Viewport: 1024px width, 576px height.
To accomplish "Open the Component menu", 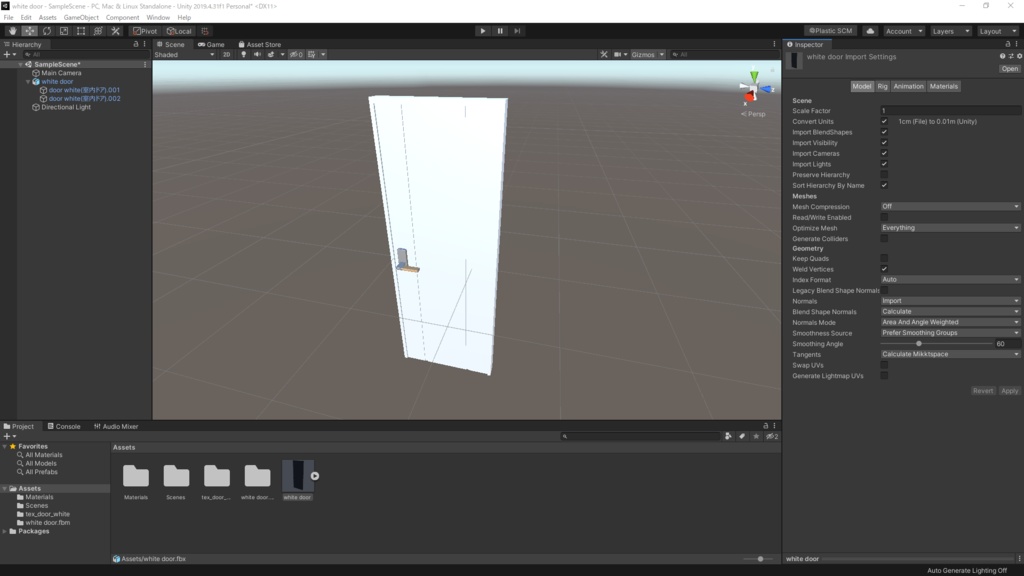I will click(122, 18).
